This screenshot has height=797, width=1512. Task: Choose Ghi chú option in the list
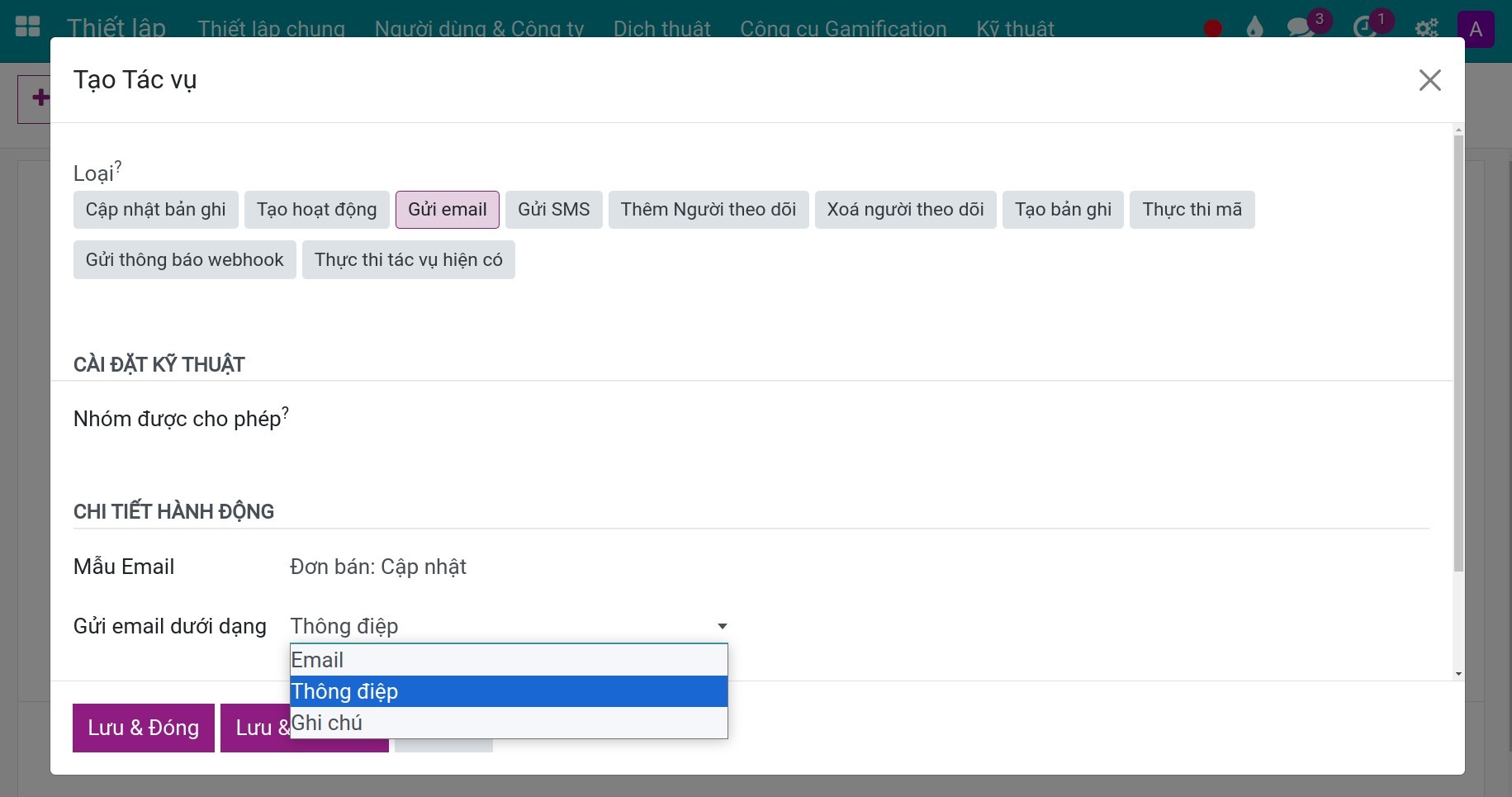(509, 723)
